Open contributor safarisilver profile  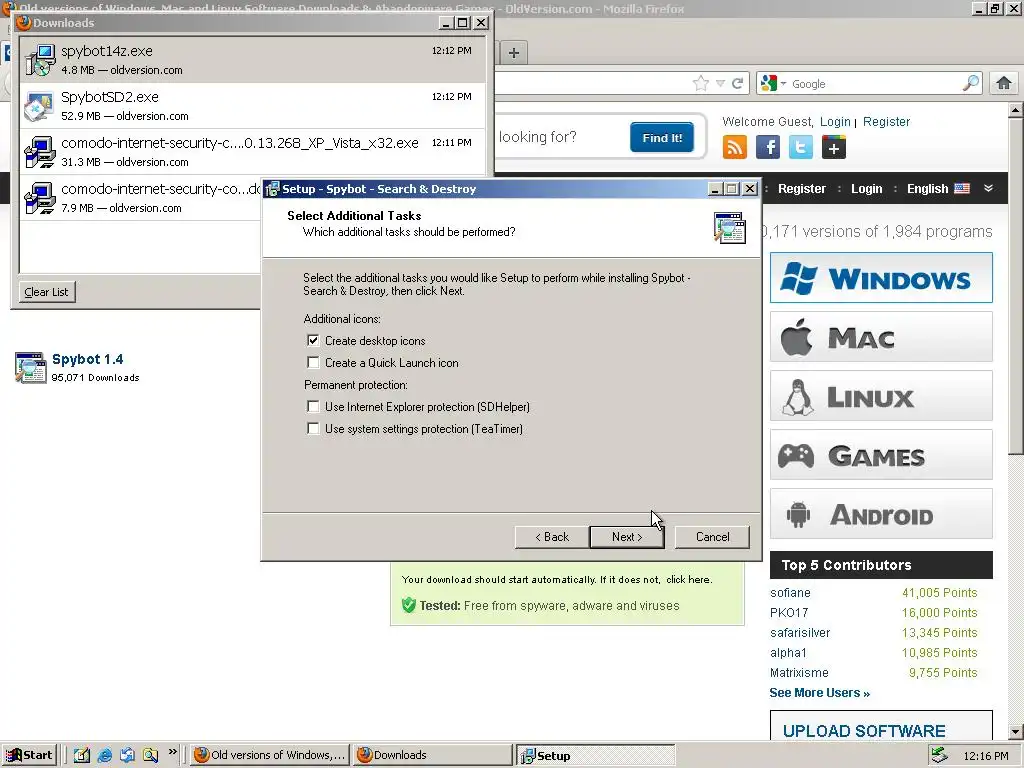pos(800,633)
